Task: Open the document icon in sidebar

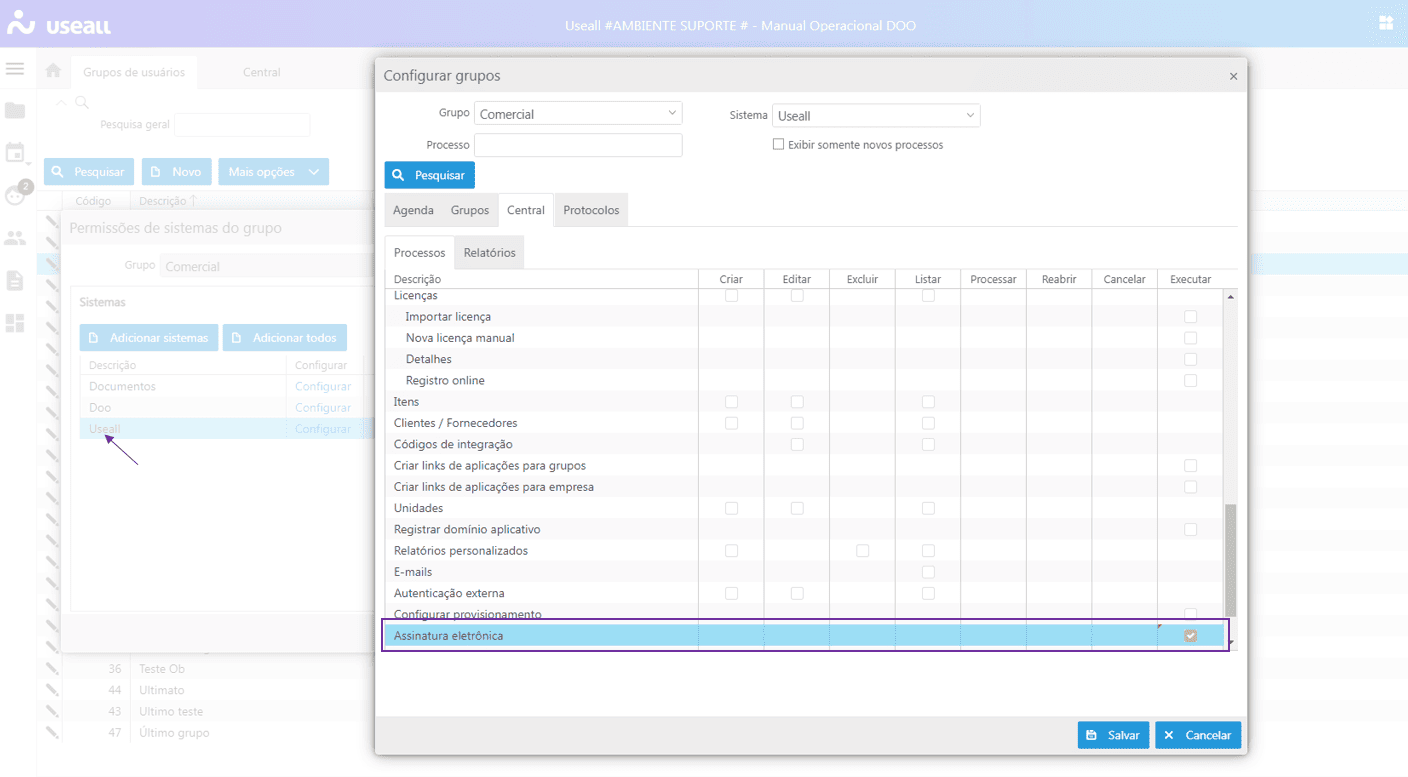Action: pos(15,280)
